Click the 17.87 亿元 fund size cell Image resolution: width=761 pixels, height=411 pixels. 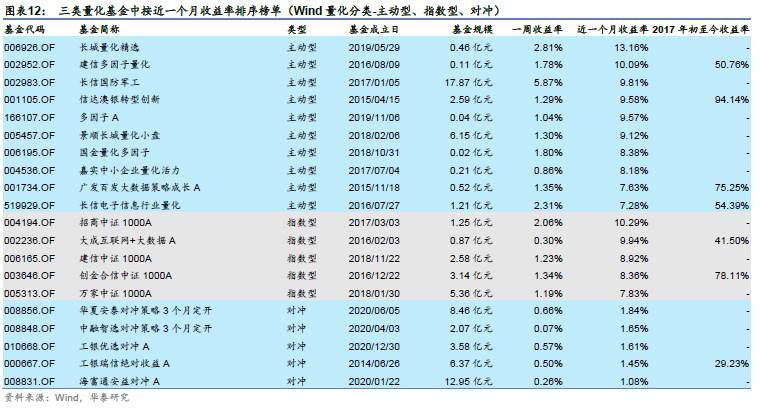pos(468,82)
